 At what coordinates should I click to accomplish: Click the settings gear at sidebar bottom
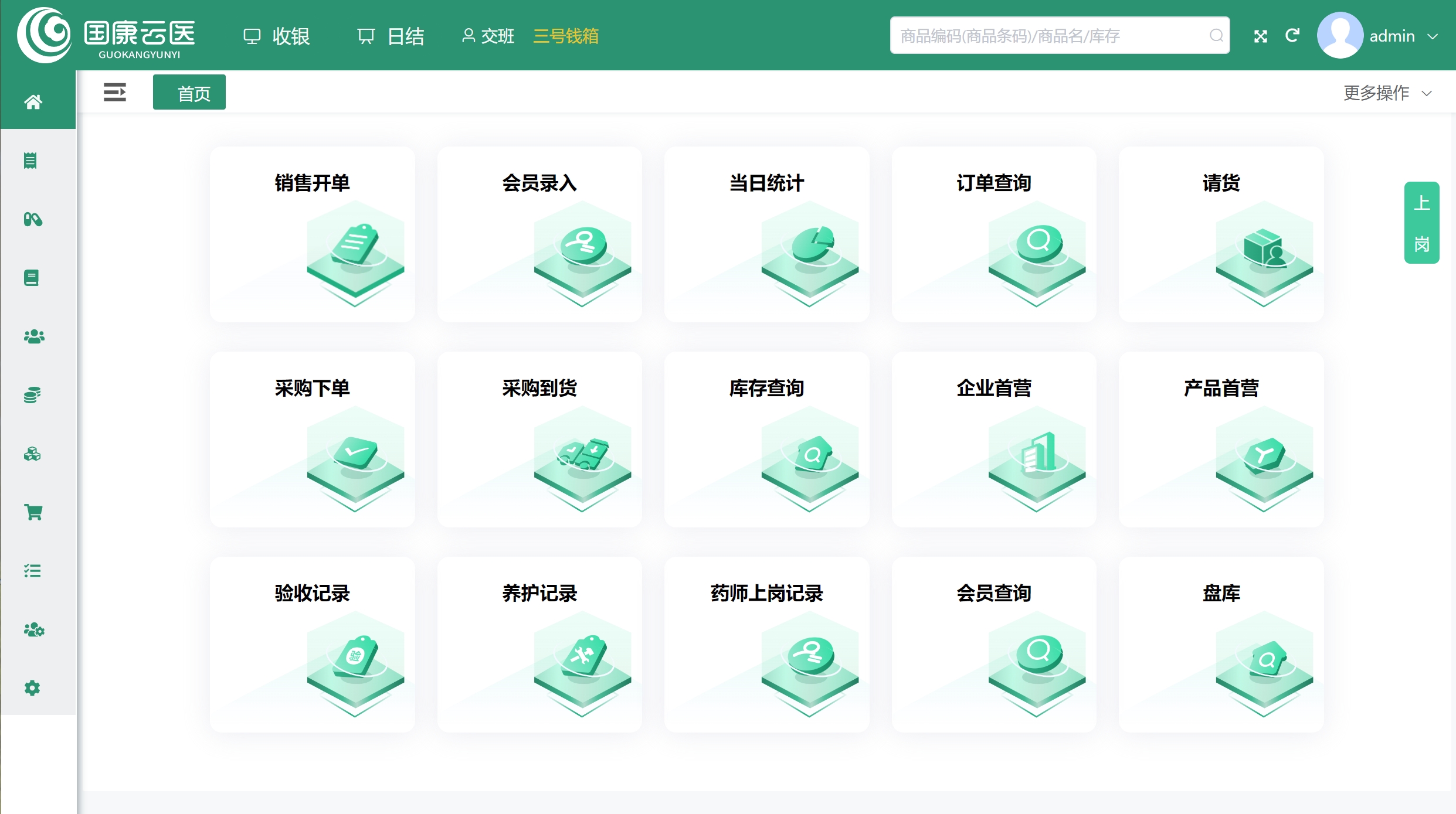(x=32, y=687)
